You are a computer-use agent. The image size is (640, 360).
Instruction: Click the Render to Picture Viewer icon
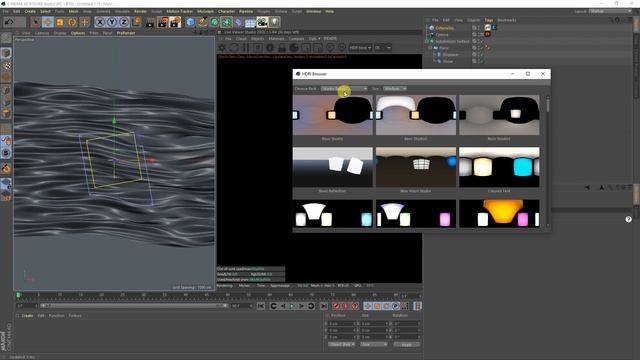[163, 22]
